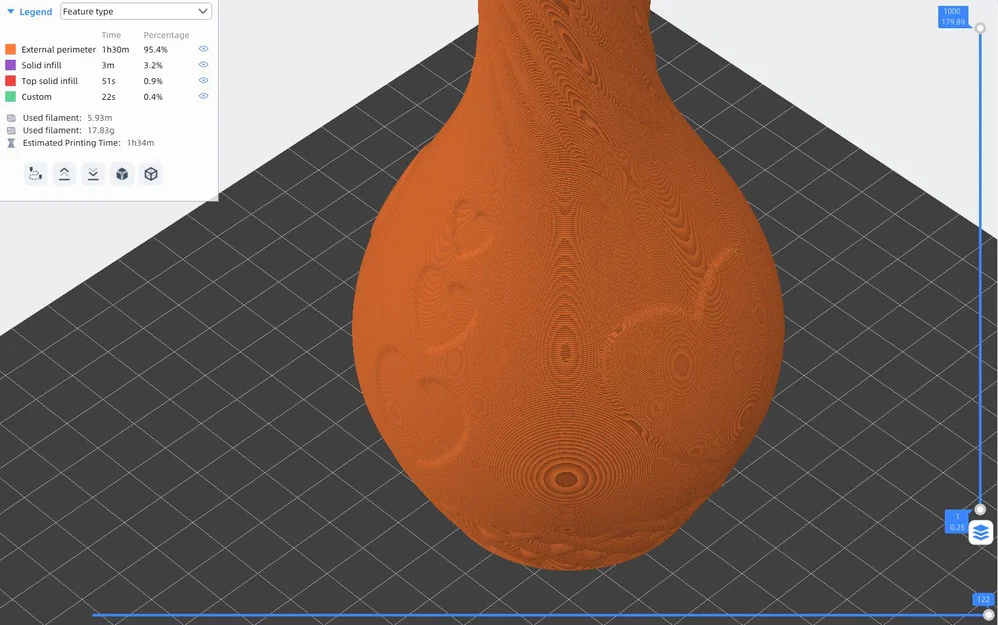Click top handle of vertical layer slider

[x=980, y=28]
